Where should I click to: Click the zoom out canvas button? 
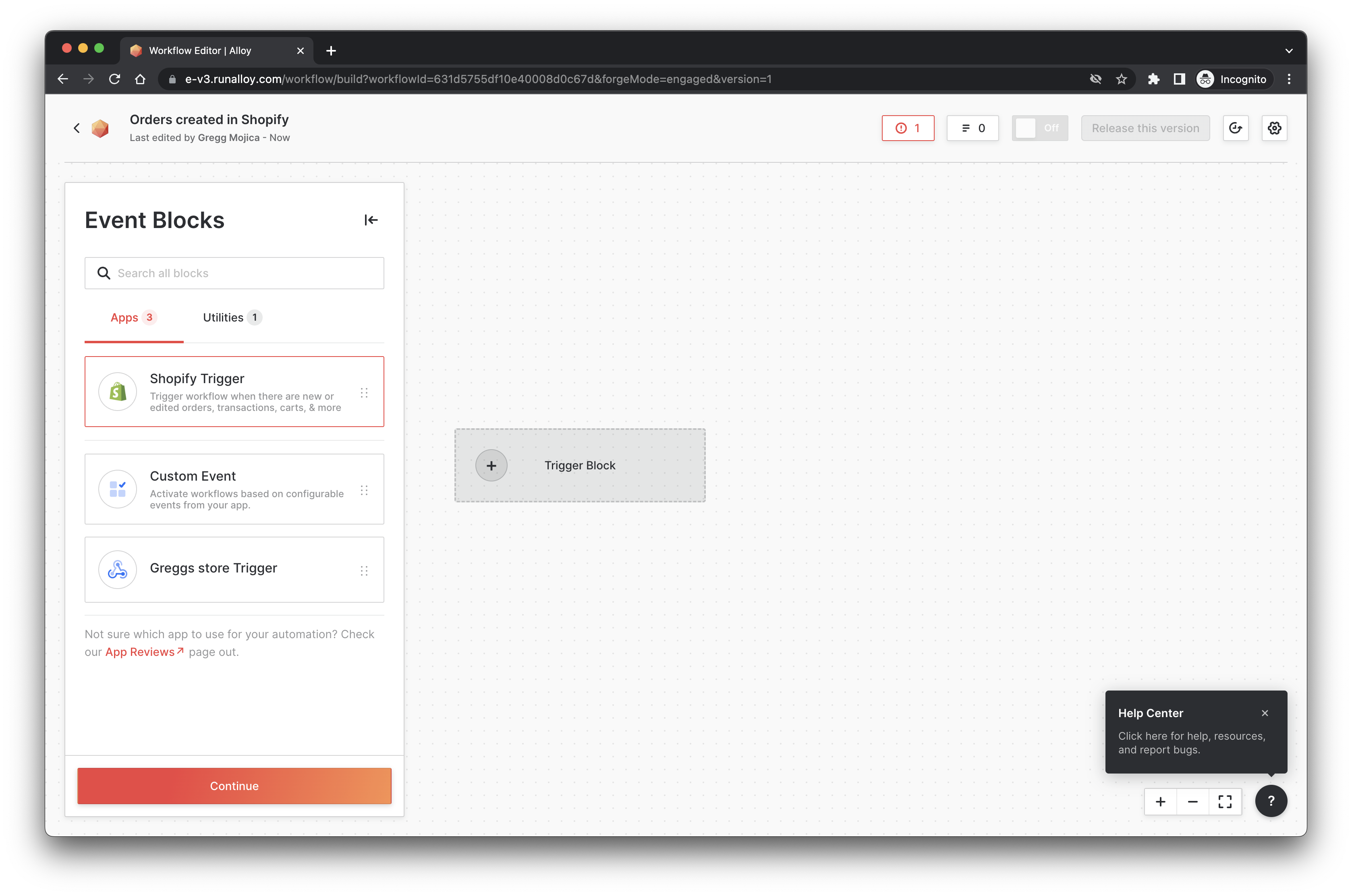(x=1192, y=802)
